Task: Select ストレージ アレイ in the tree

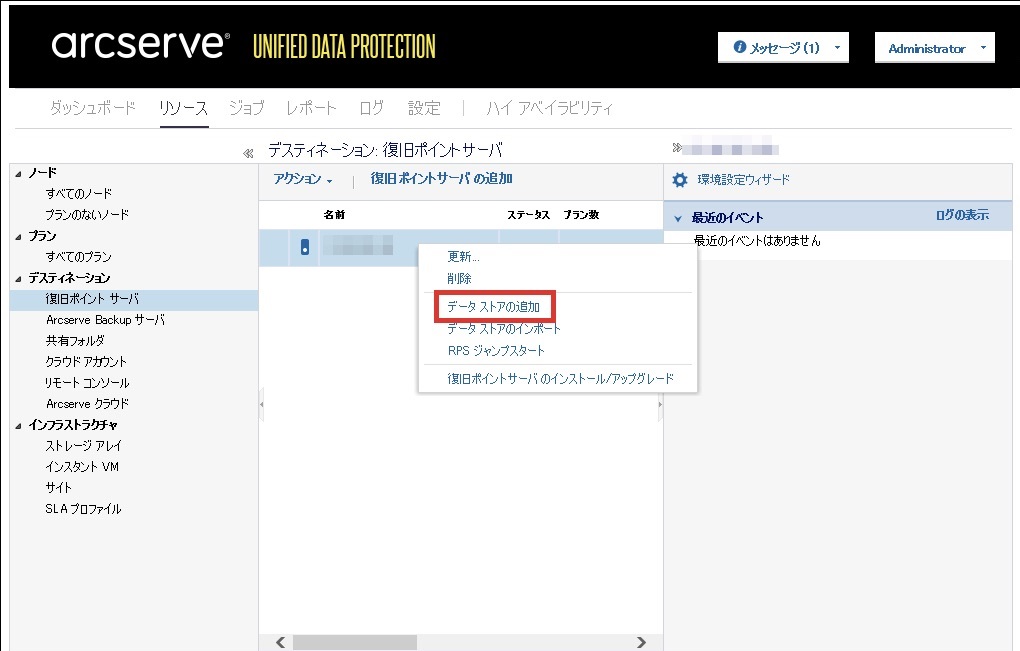Action: tap(83, 446)
